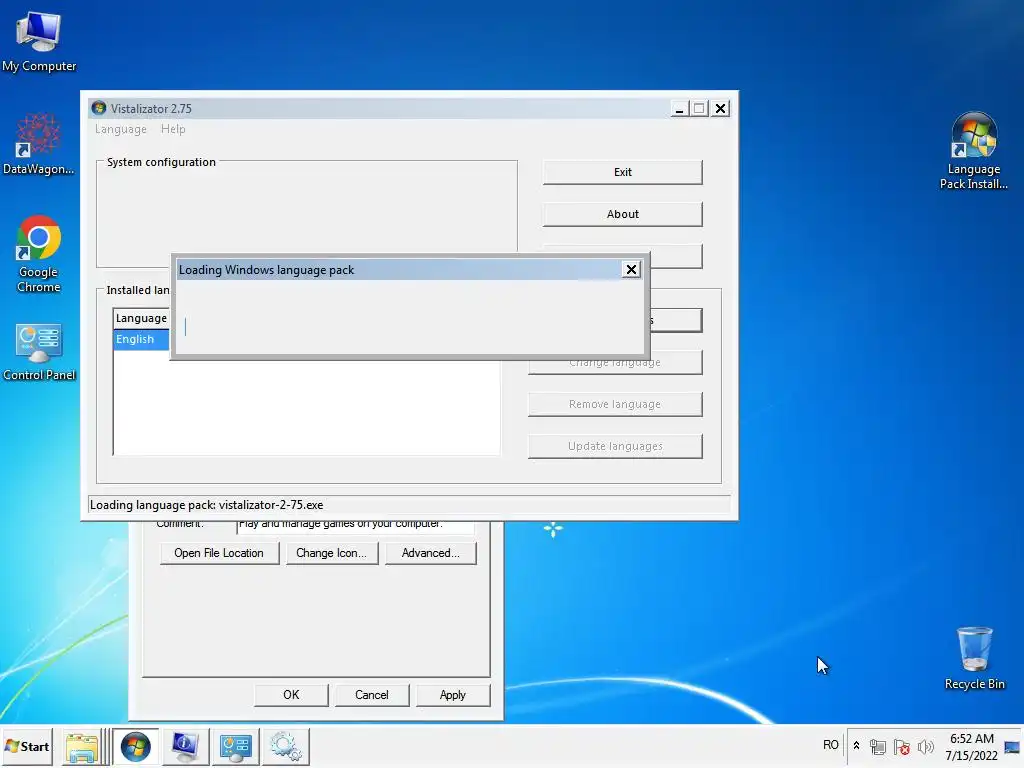Switch to Vistalizator taskbar button
This screenshot has width=1024, height=768.
click(x=136, y=746)
